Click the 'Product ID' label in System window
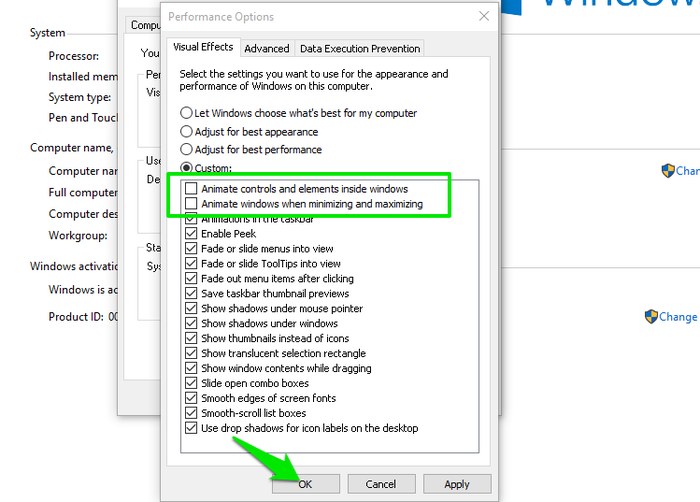 tap(76, 317)
